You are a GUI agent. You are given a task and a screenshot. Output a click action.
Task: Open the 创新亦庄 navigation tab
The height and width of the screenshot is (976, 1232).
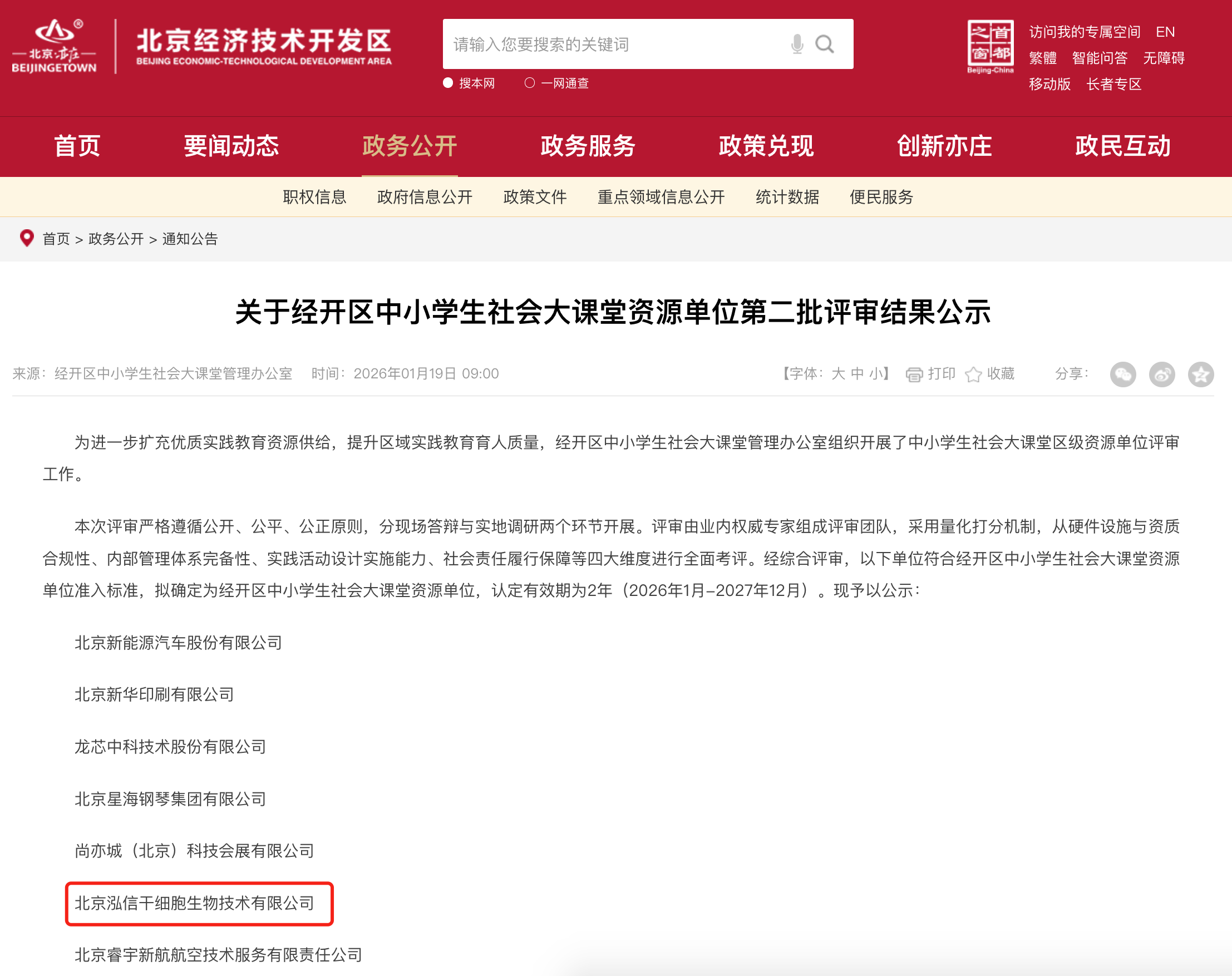click(944, 146)
